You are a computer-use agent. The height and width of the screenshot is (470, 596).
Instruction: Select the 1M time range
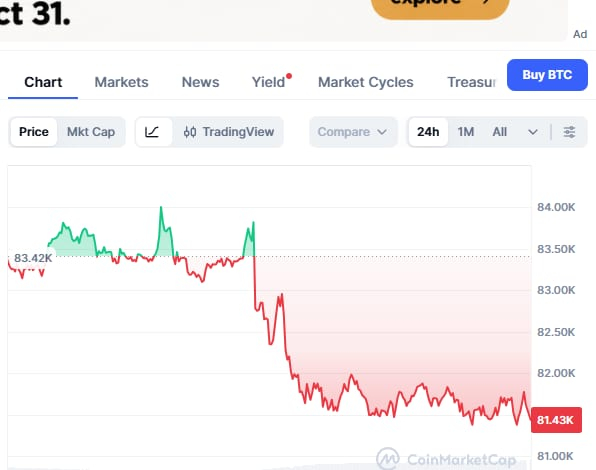[466, 132]
